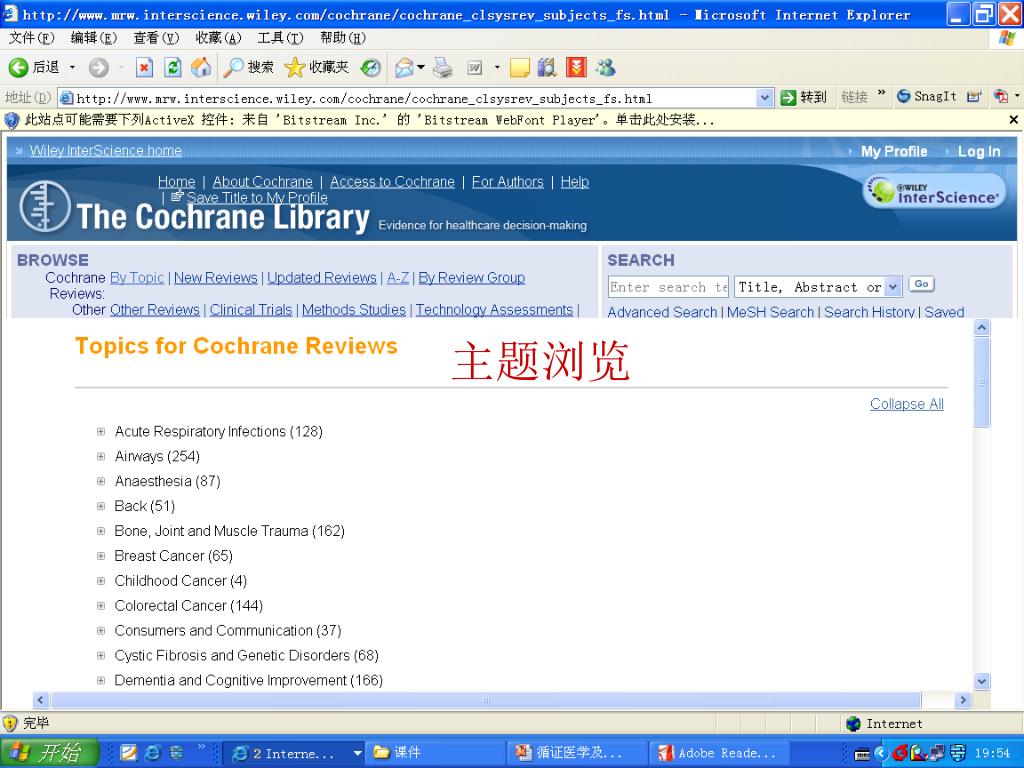The width and height of the screenshot is (1024, 768).
Task: Go to Home page house icon
Action: [x=201, y=67]
